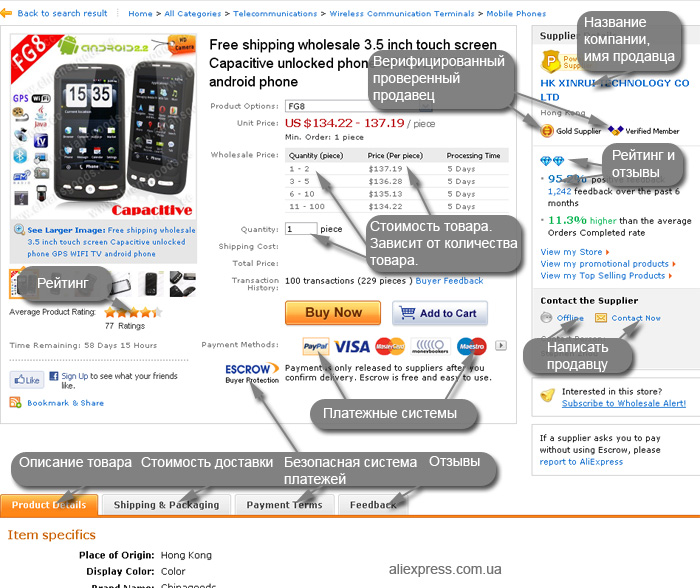700x588 pixels.
Task: Click the Quantity input field
Action: tap(301, 229)
